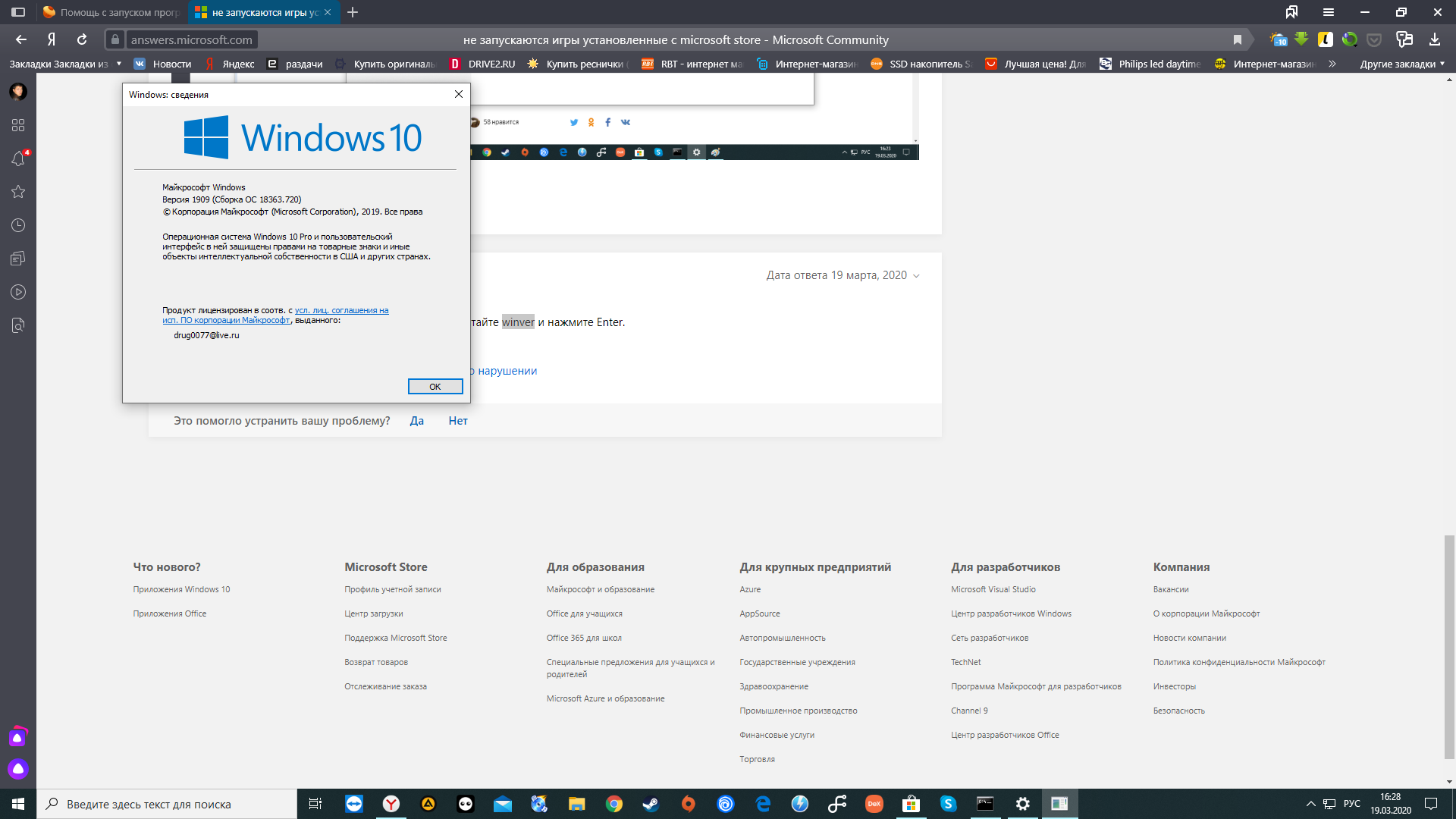Share the answer on Twitter

pos(574,122)
